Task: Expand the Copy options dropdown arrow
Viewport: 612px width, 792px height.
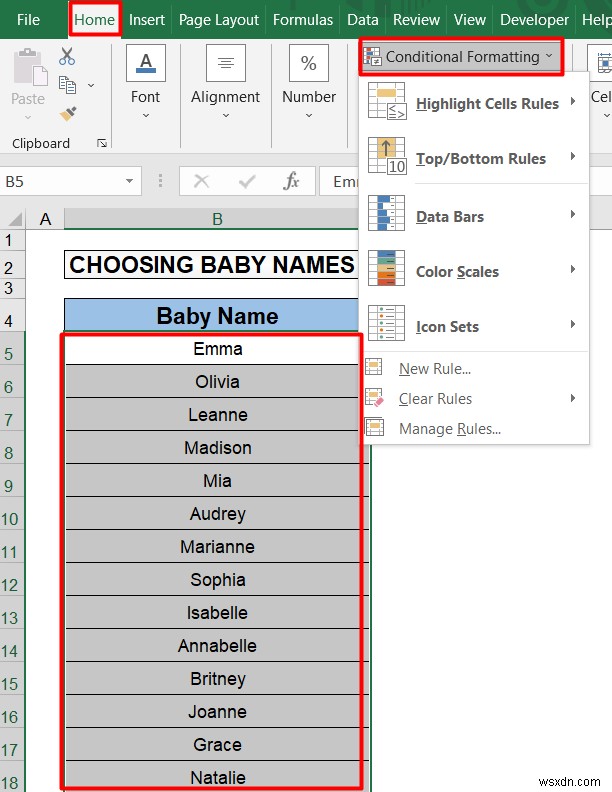Action: click(91, 85)
